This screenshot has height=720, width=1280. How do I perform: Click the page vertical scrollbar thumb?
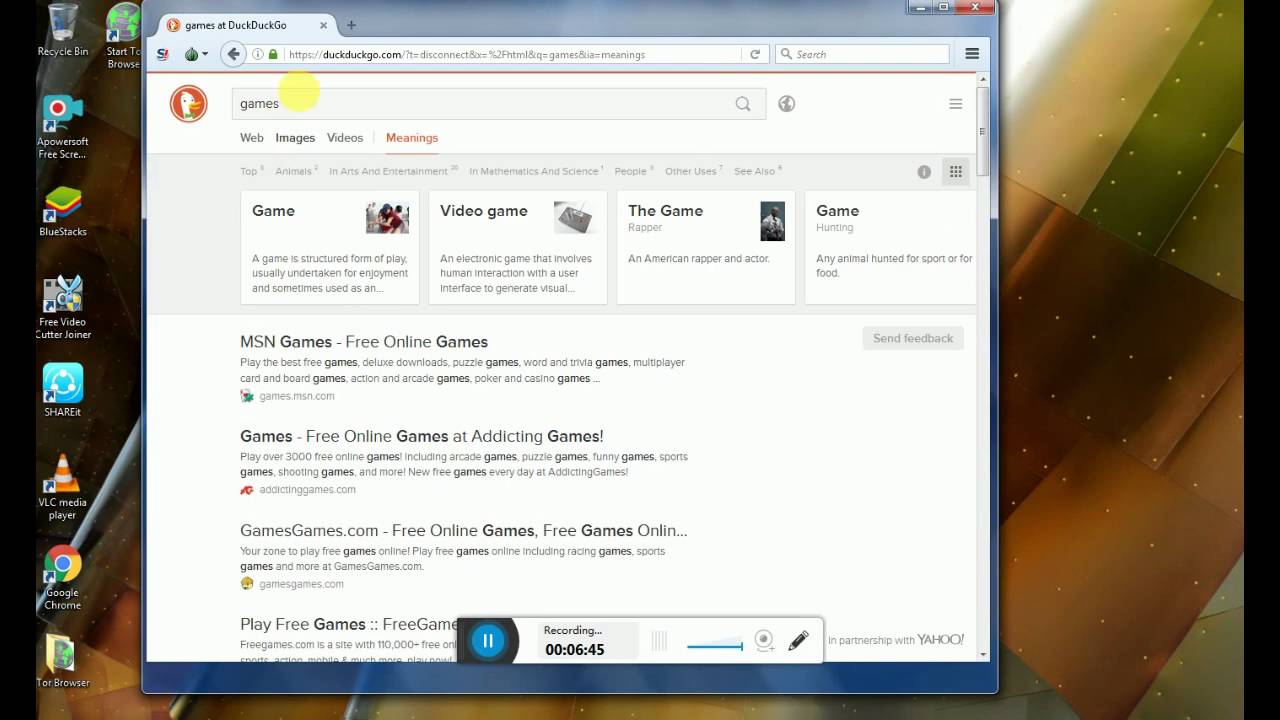[983, 130]
